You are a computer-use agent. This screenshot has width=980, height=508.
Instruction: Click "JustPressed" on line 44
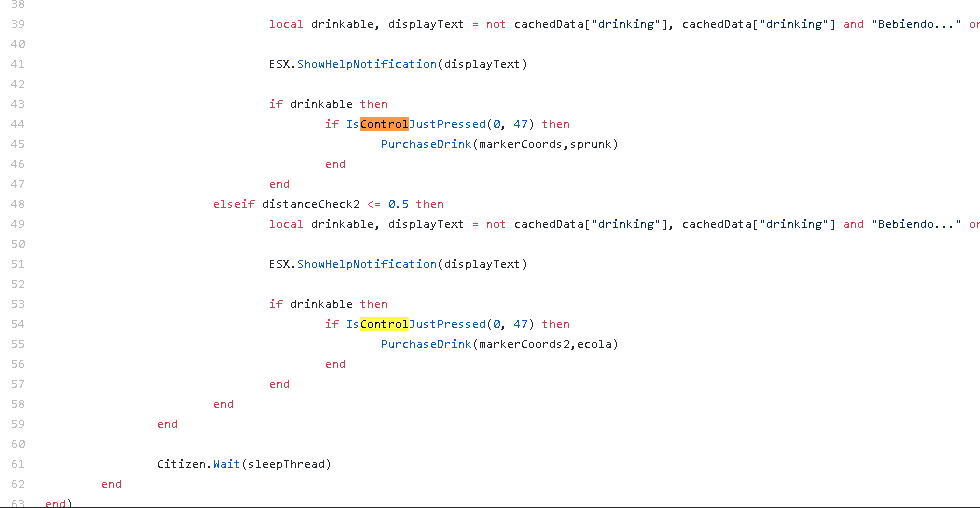click(x=447, y=124)
